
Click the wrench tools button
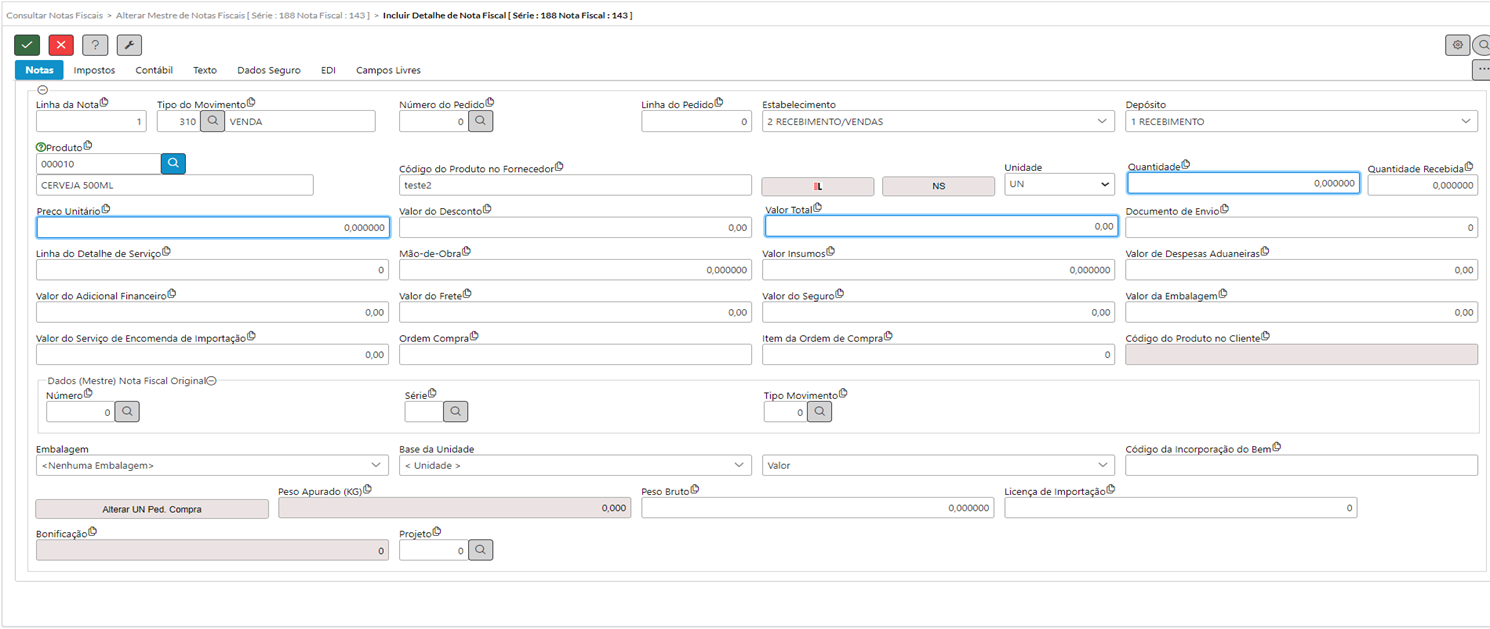(x=129, y=45)
